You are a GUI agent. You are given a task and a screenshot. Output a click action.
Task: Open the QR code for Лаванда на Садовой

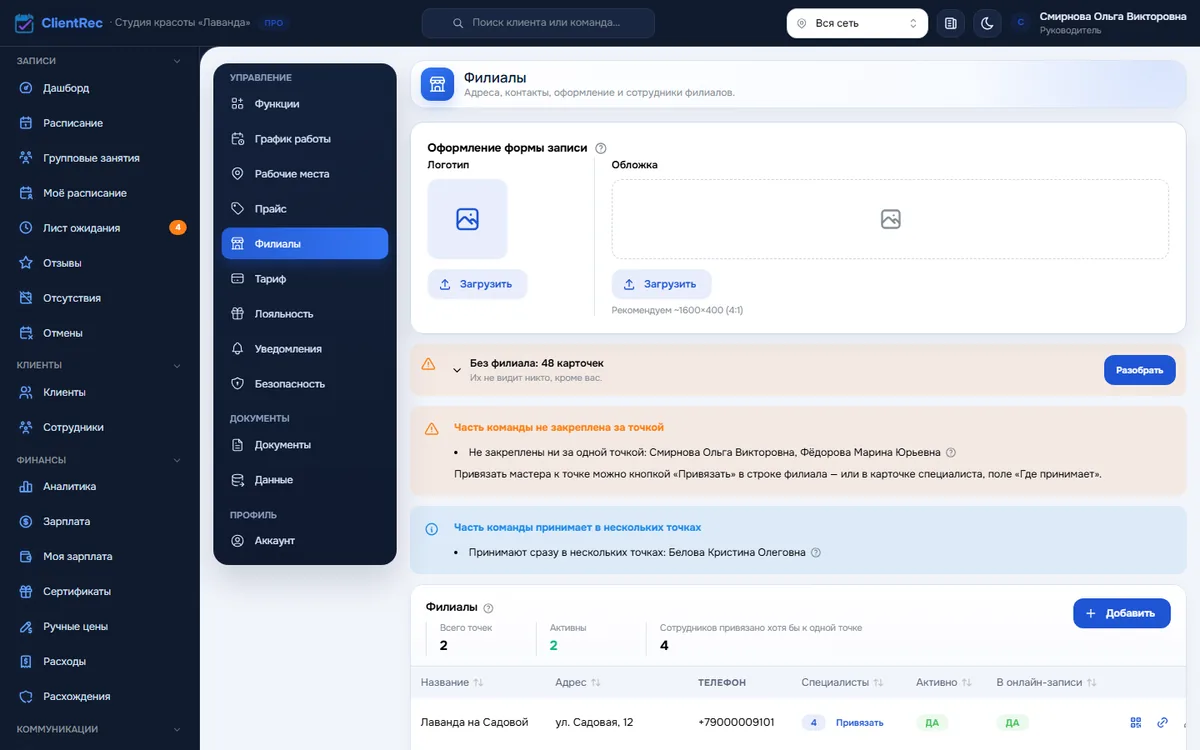pyautogui.click(x=1135, y=722)
